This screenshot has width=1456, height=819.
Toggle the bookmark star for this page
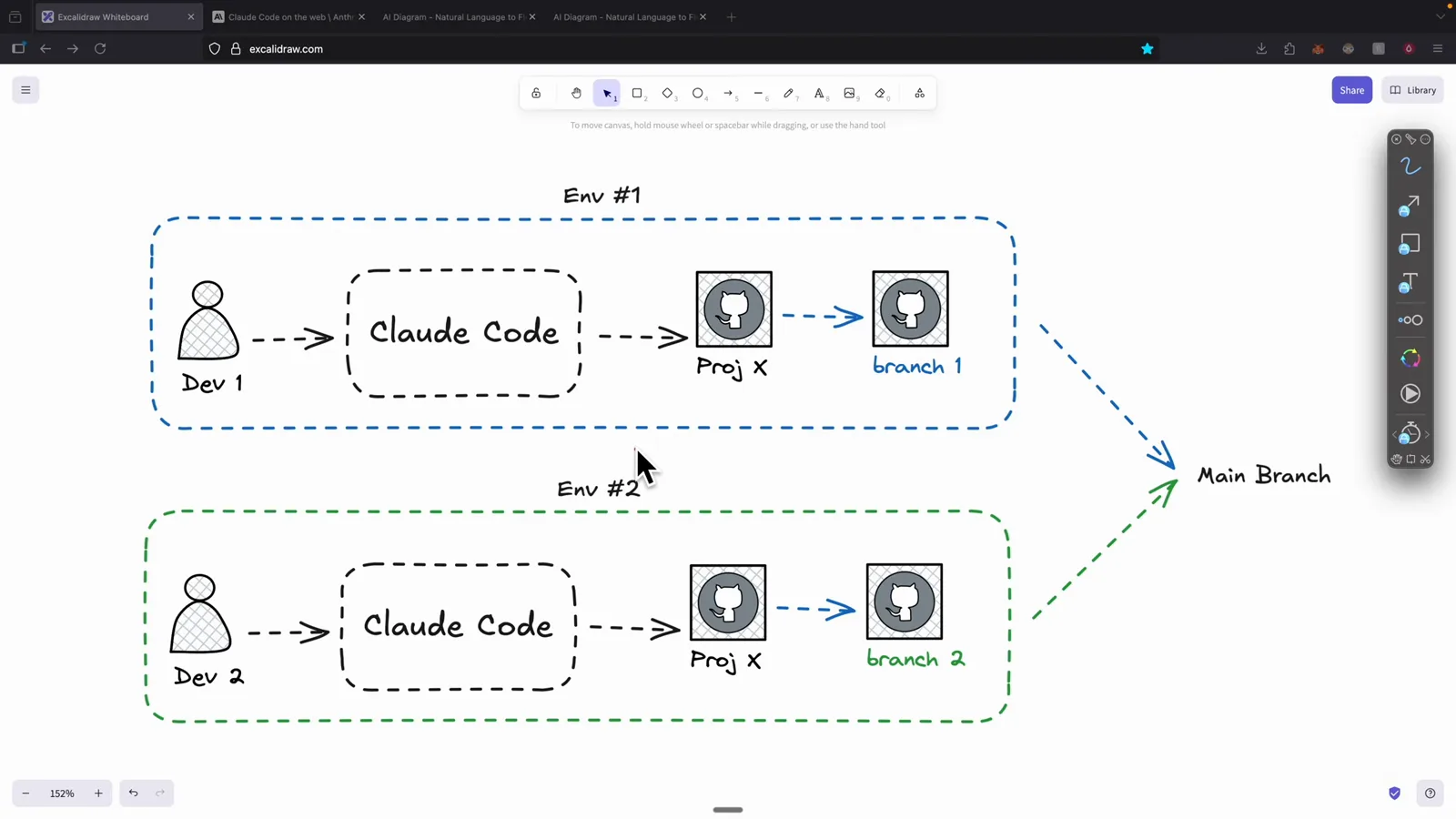pyautogui.click(x=1147, y=49)
